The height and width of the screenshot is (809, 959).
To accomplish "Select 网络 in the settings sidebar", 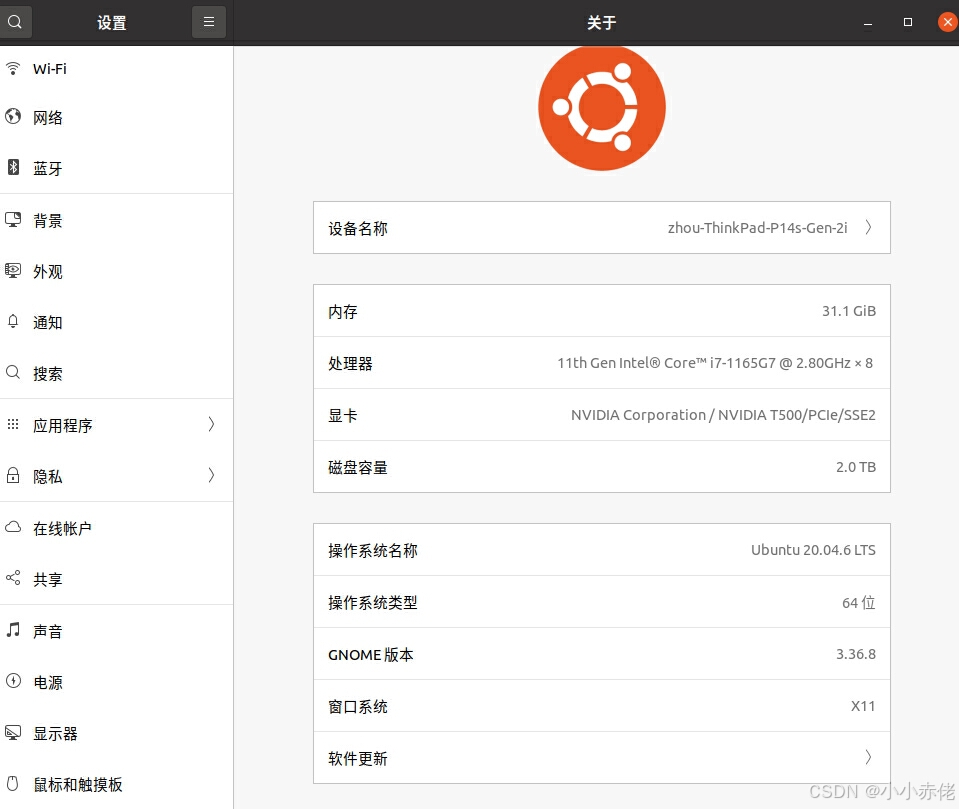I will [116, 117].
